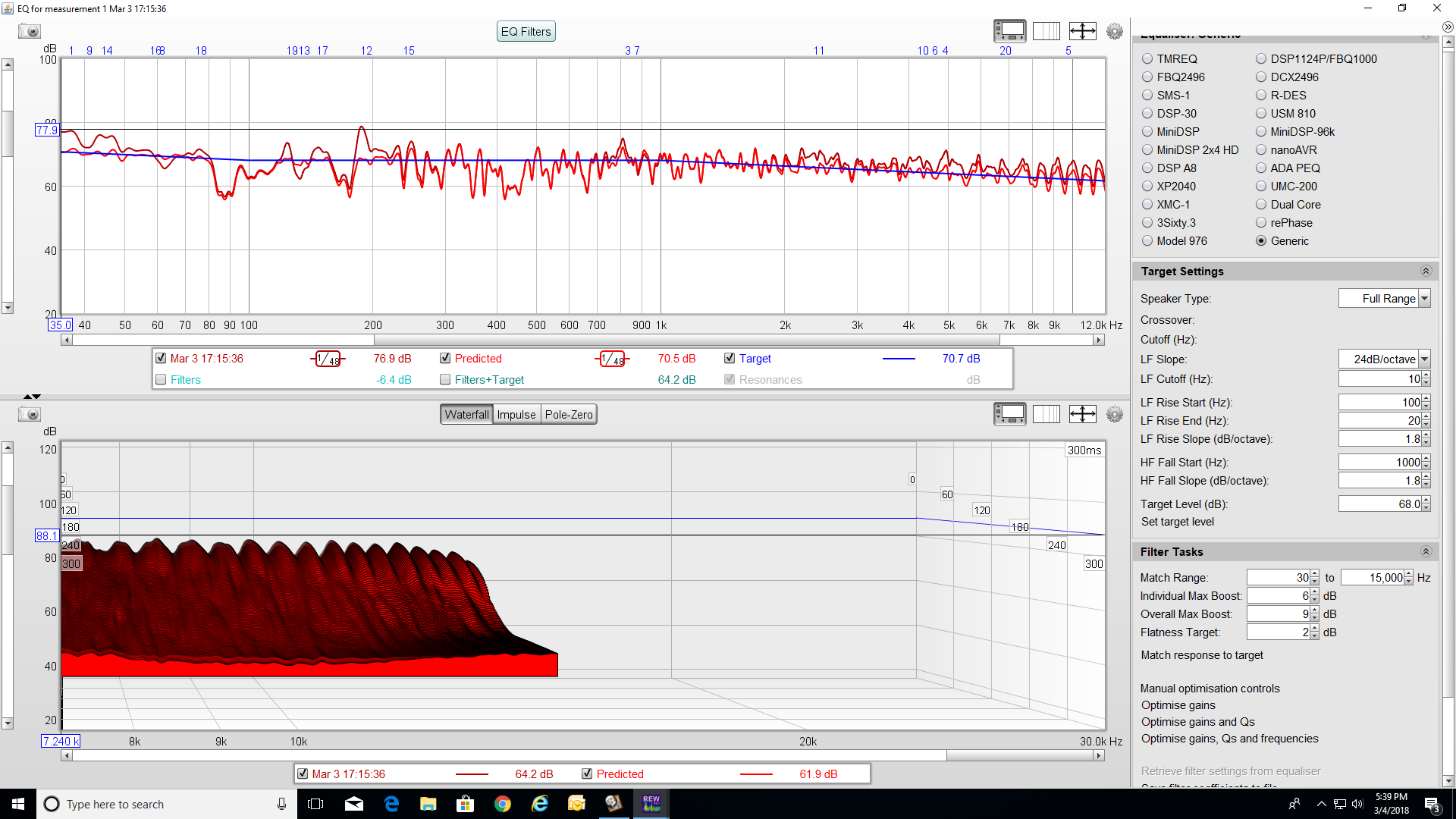
Task: Capture the upper EQ graph with camera icon
Action: click(30, 31)
